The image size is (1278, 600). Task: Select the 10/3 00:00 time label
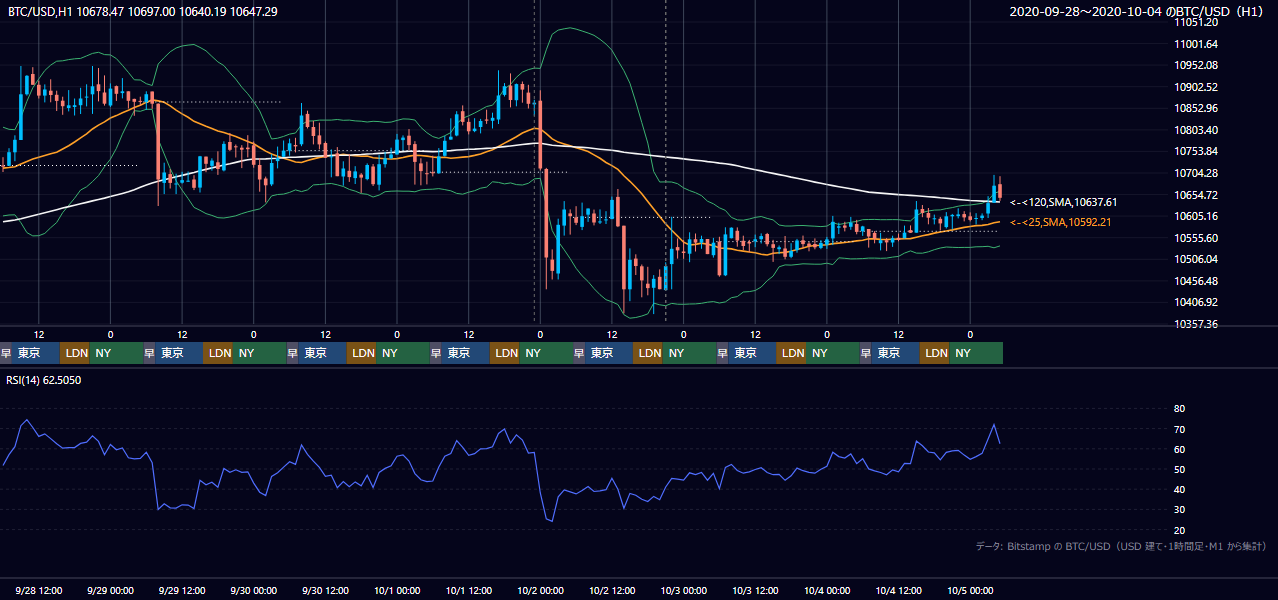pyautogui.click(x=684, y=591)
